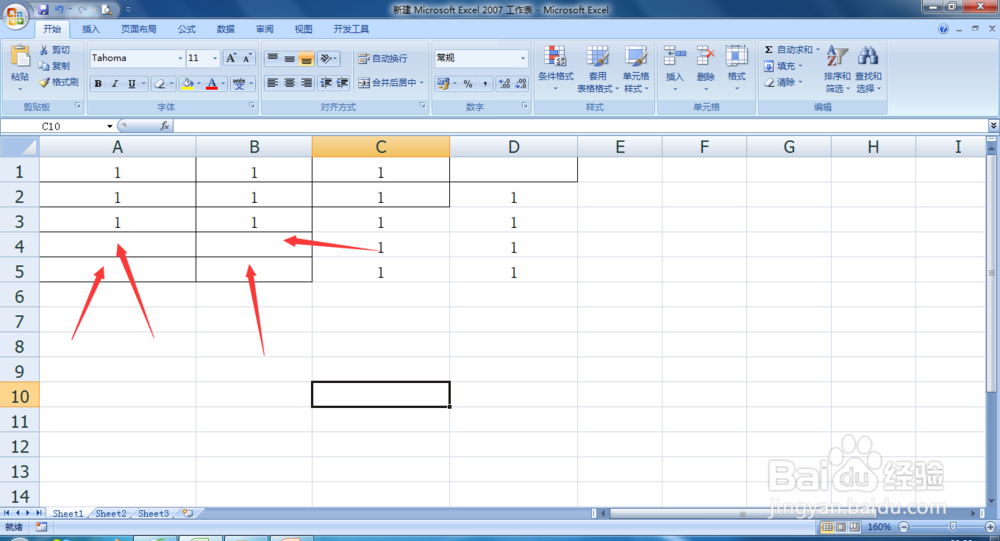The width and height of the screenshot is (1000, 541).
Task: Open Cell Styles (单元格样式)
Action: (636, 69)
